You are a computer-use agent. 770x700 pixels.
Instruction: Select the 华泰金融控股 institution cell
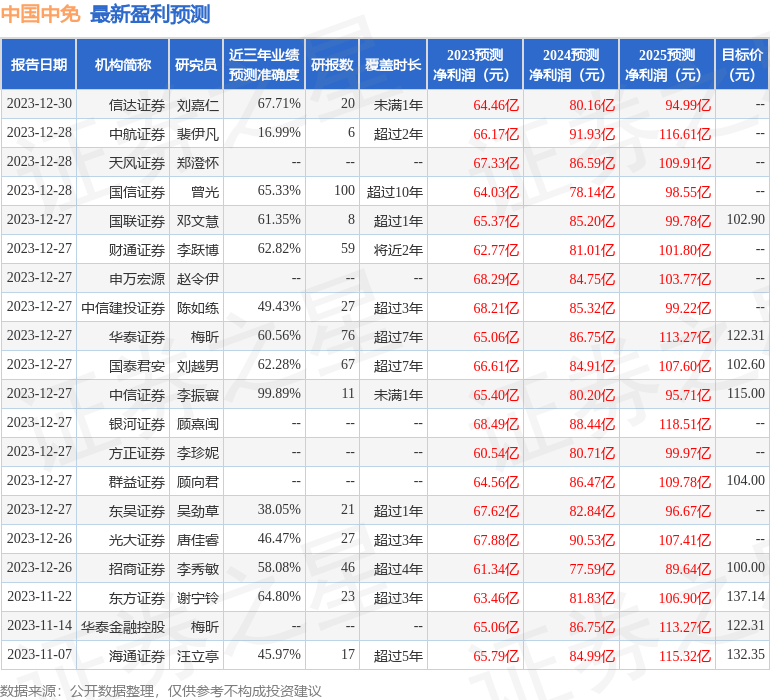pos(123,626)
